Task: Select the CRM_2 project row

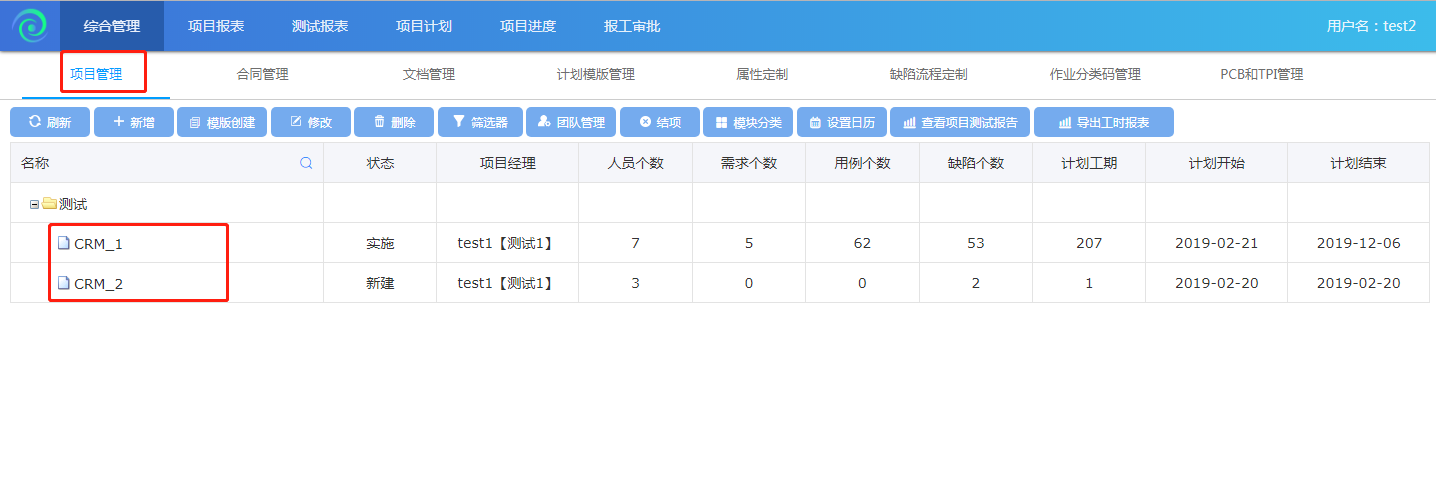Action: (98, 283)
